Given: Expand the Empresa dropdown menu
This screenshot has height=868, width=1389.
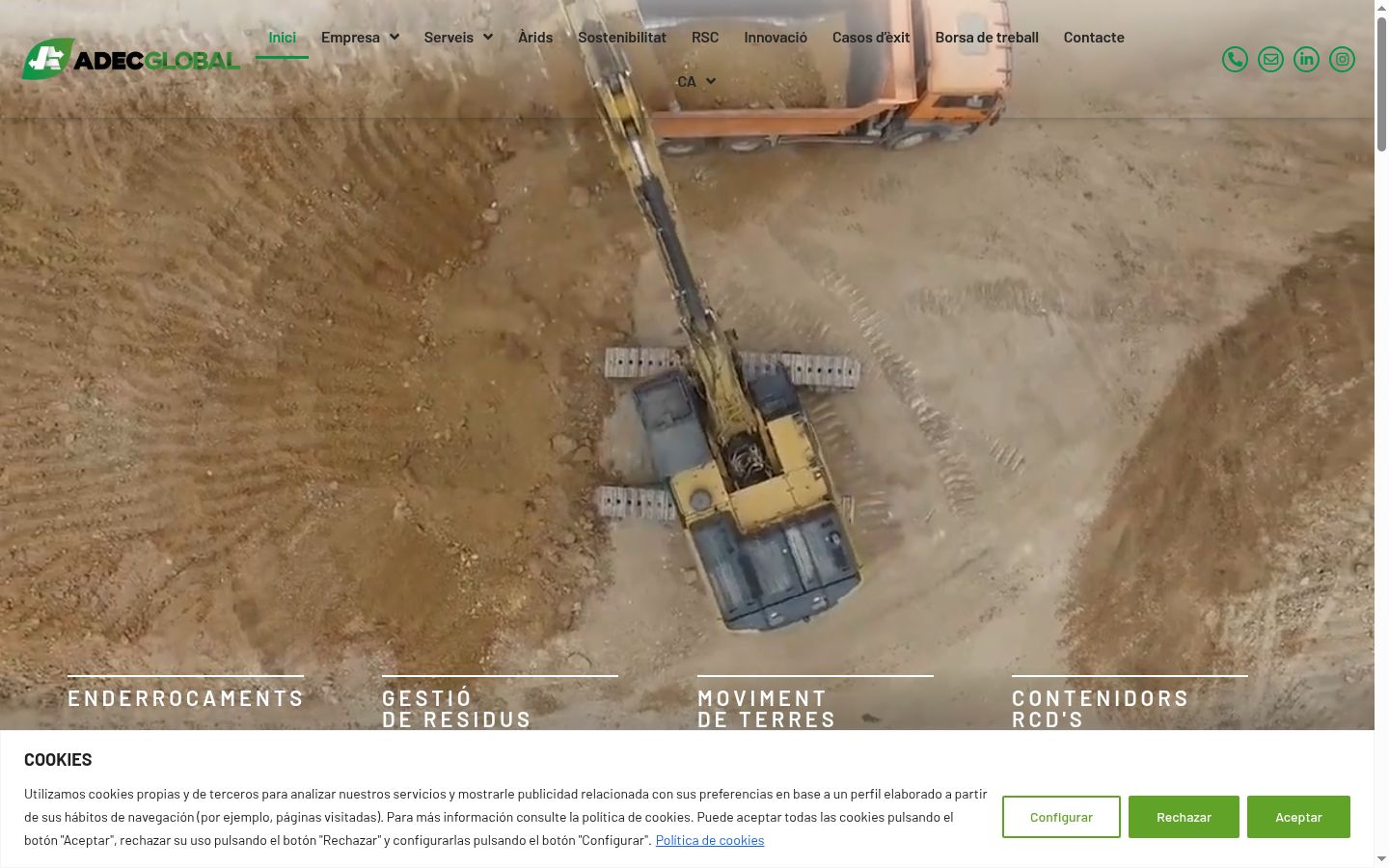Looking at the screenshot, I should click(x=360, y=38).
